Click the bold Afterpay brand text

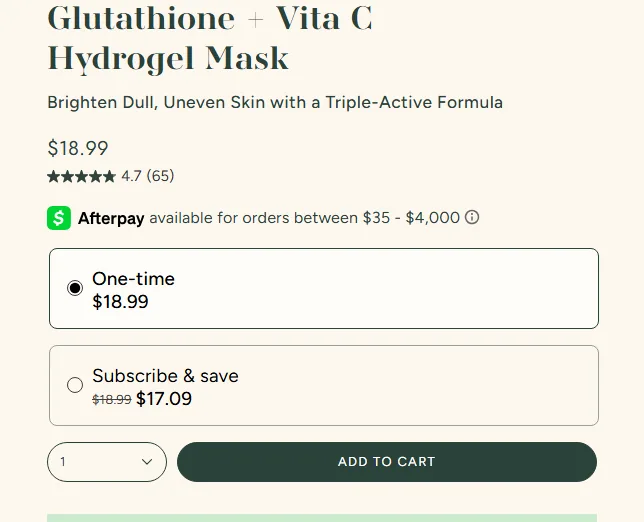[x=111, y=218]
